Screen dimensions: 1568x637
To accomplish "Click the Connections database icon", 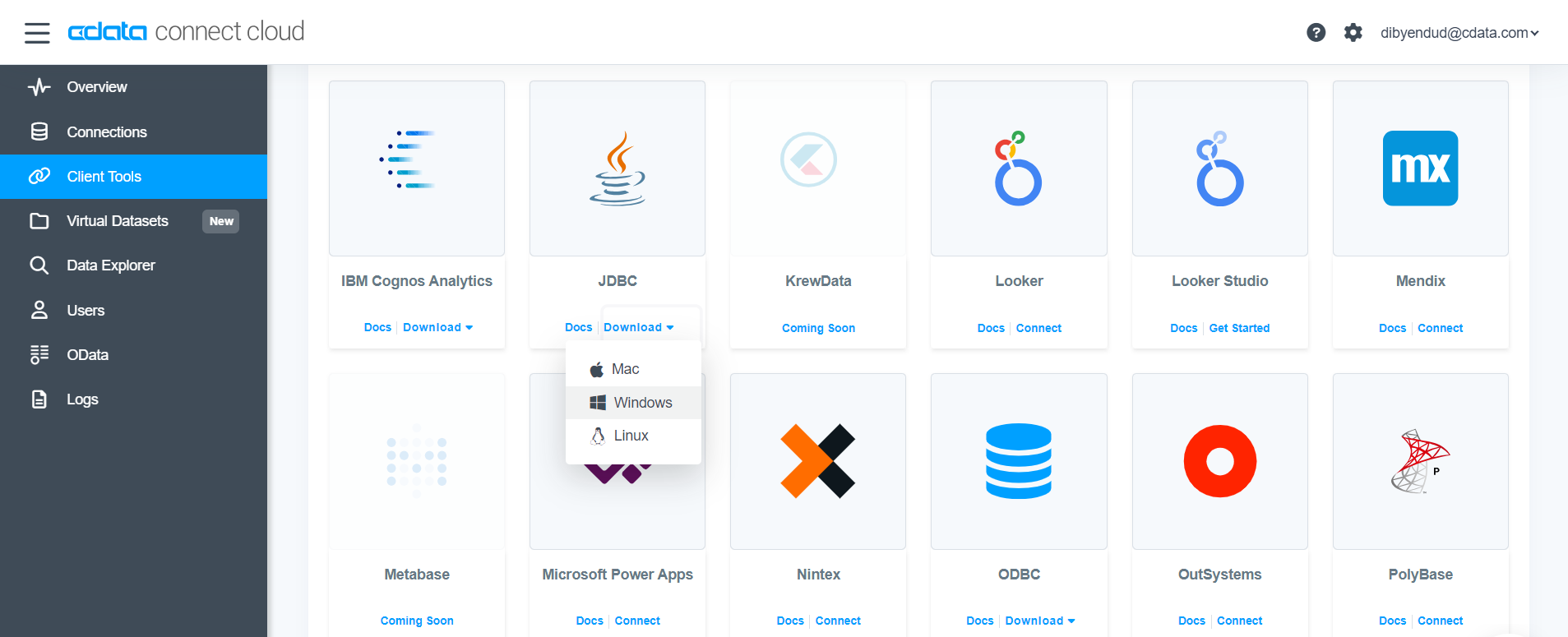I will [39, 132].
